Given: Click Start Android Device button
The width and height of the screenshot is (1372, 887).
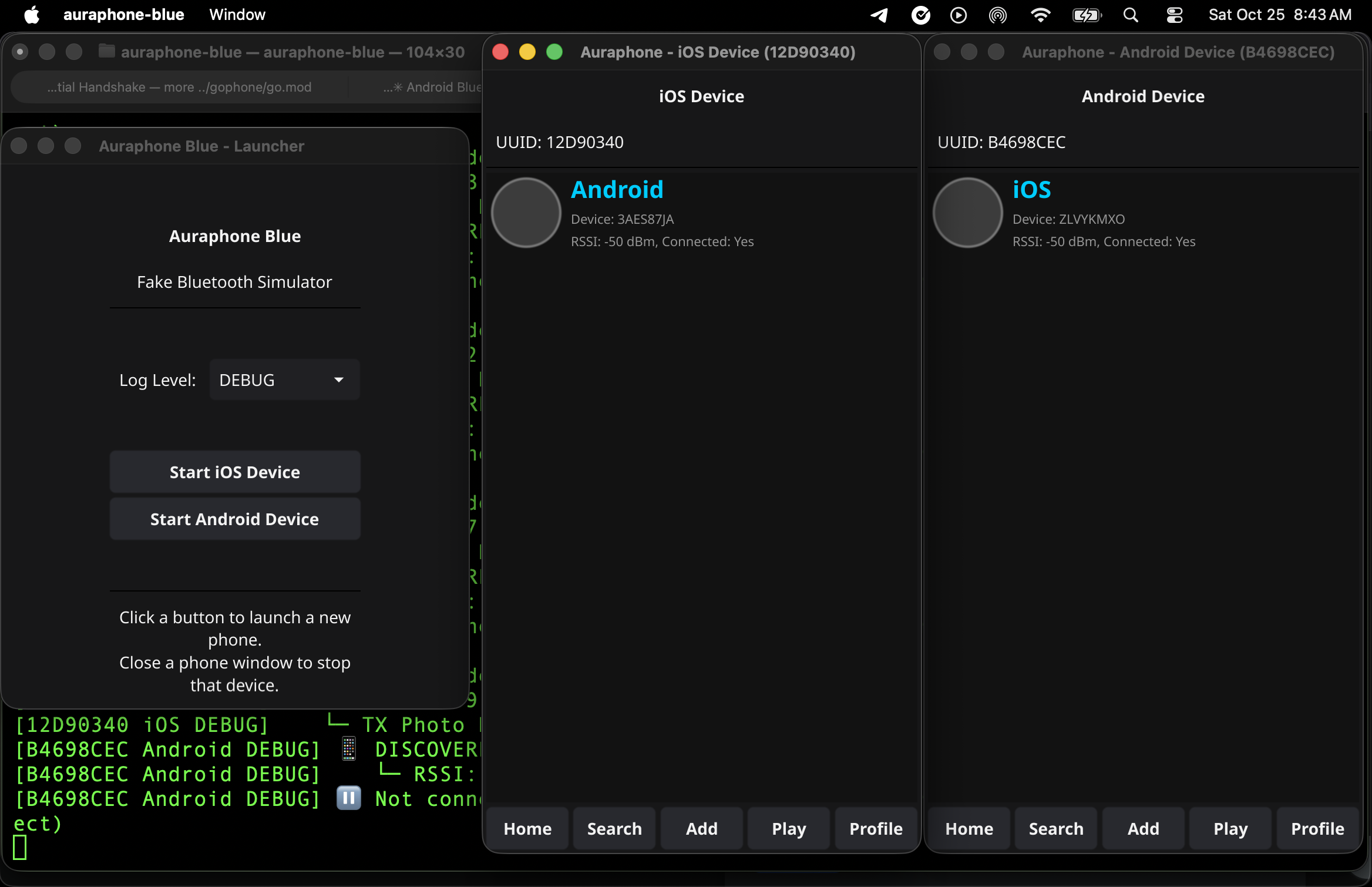Looking at the screenshot, I should pyautogui.click(x=234, y=519).
